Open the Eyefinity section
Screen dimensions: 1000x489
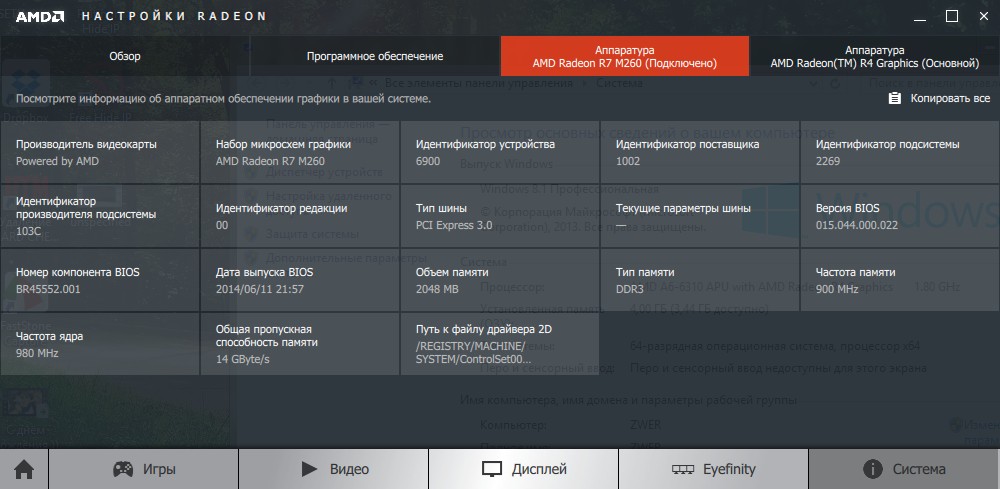point(713,469)
